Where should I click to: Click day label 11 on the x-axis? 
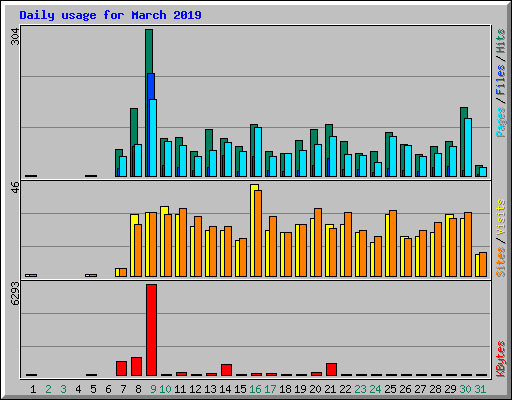pyautogui.click(x=180, y=389)
